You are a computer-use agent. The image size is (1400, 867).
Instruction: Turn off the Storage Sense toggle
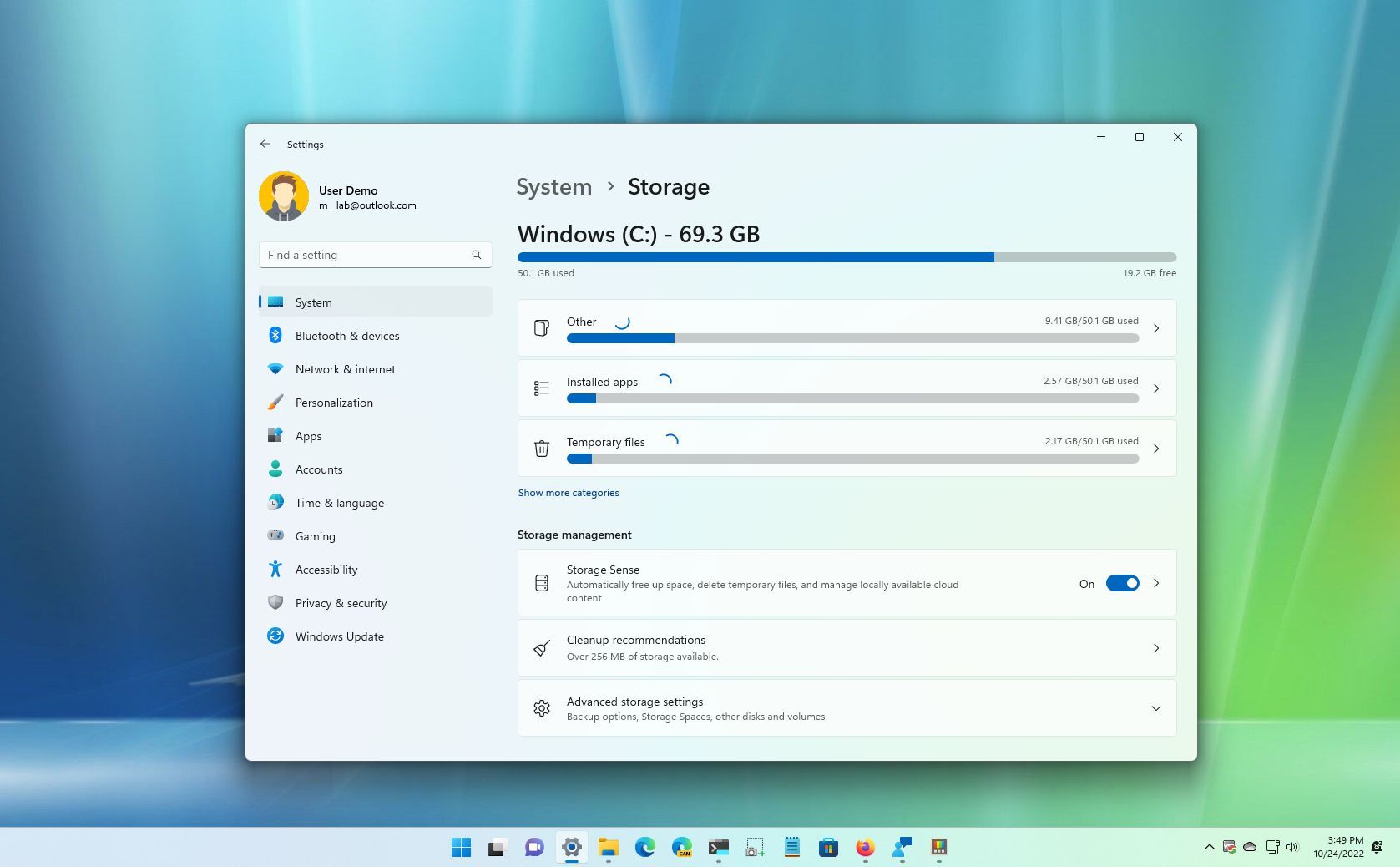(1123, 583)
